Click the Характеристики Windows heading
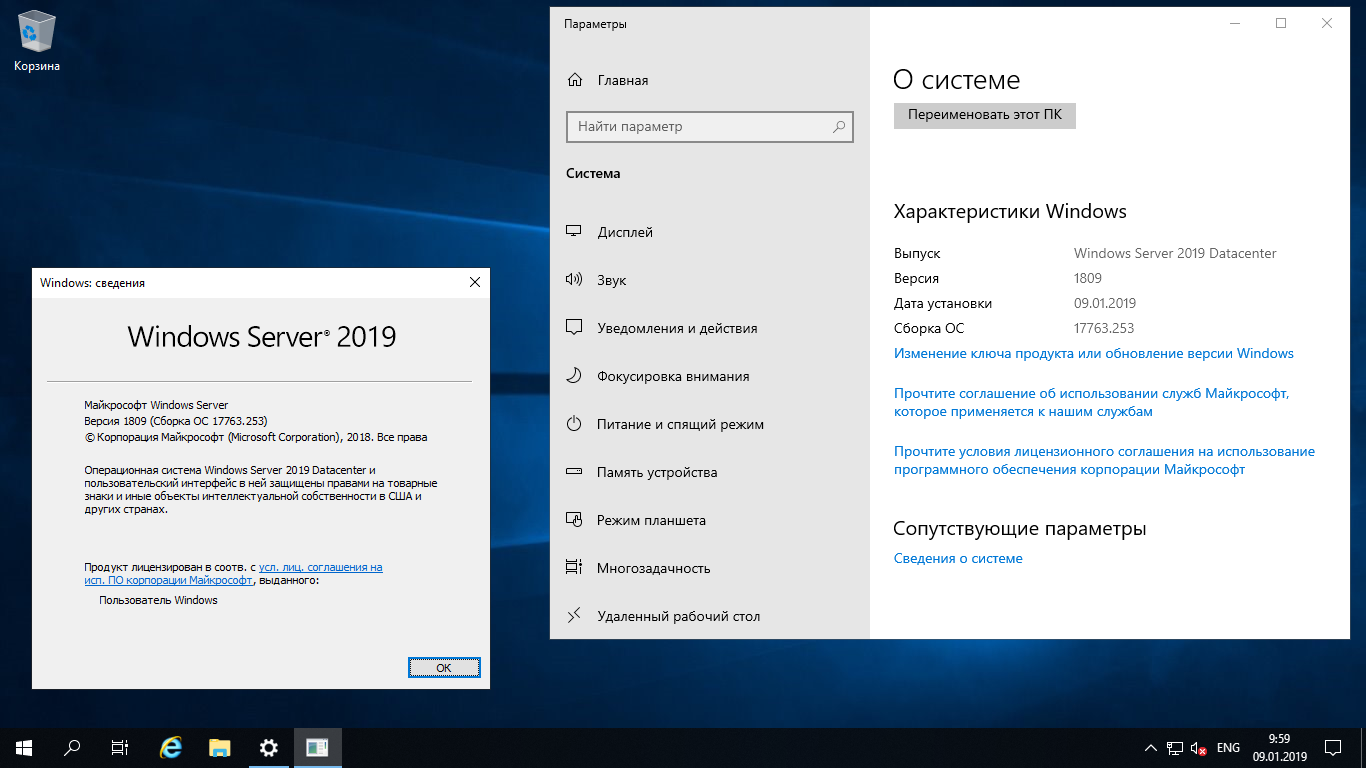 click(1010, 211)
